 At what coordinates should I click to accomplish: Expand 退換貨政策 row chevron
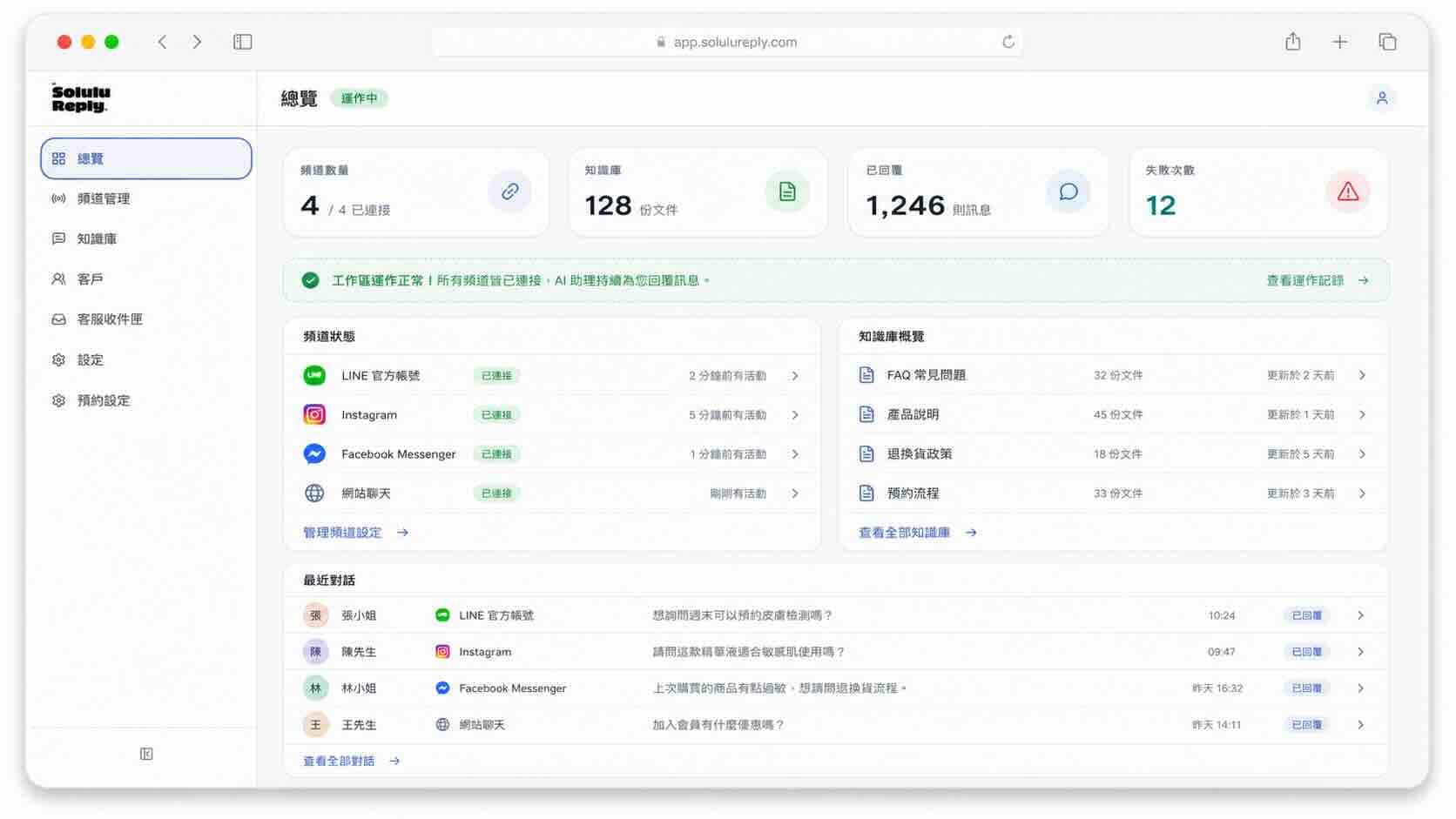1362,453
